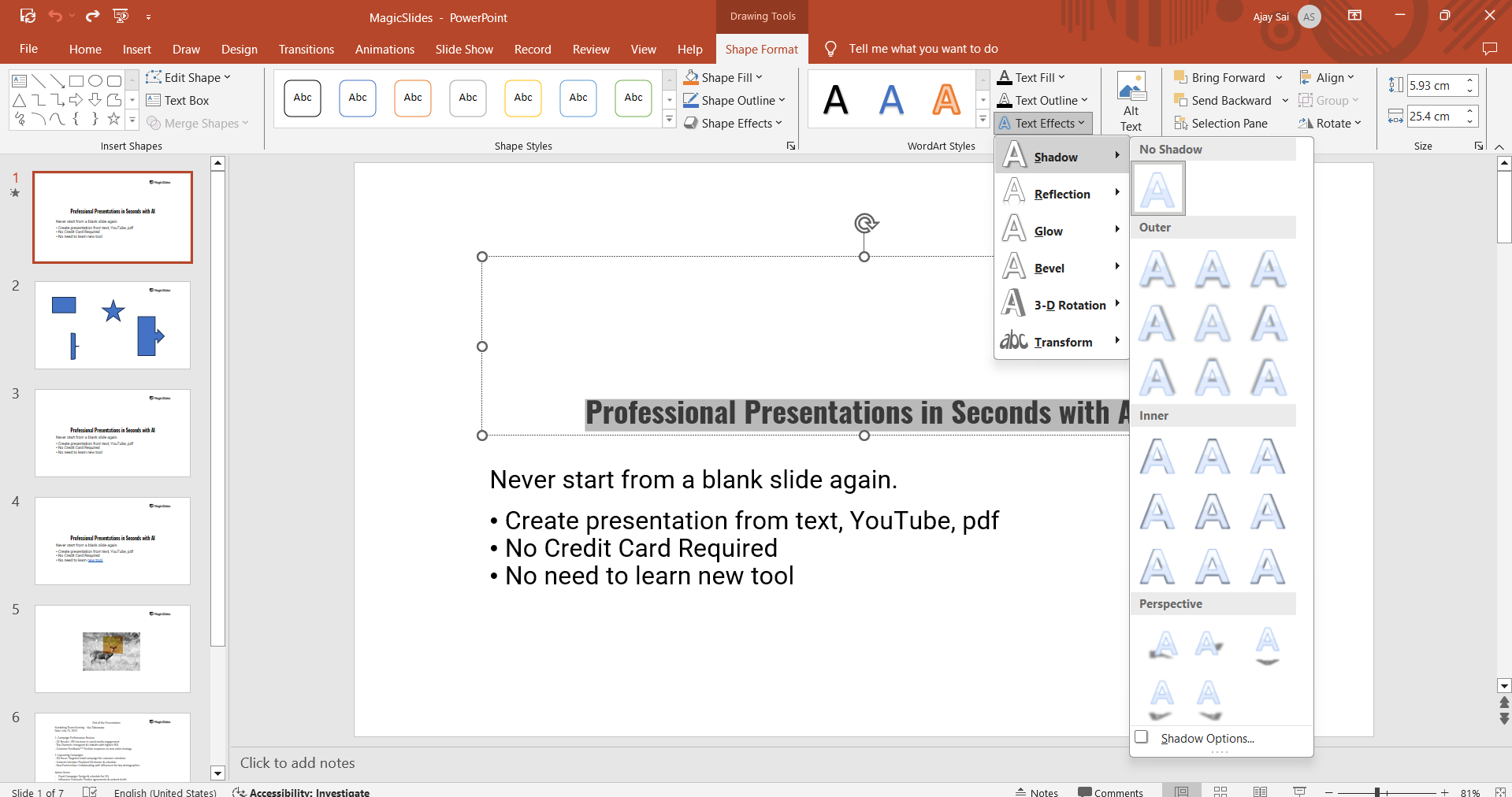Select the five-point star shape
Image resolution: width=1512 pixels, height=797 pixels.
[x=113, y=119]
